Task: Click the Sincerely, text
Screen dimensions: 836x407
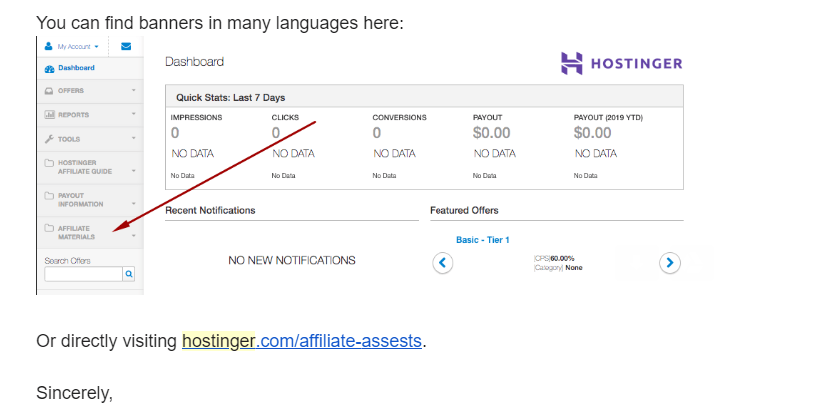Action: click(x=75, y=393)
